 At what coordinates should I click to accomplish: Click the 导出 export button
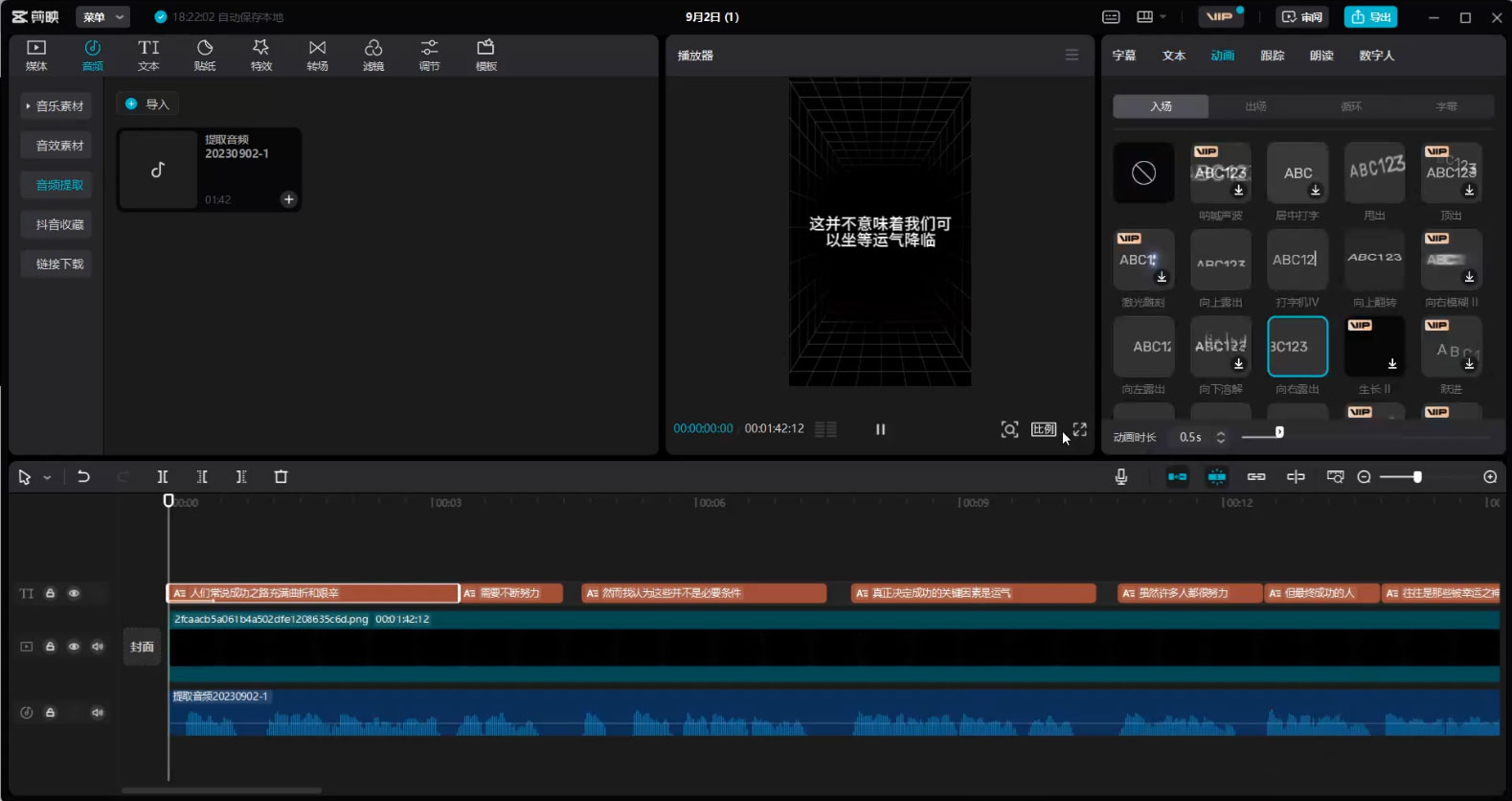coord(1370,17)
